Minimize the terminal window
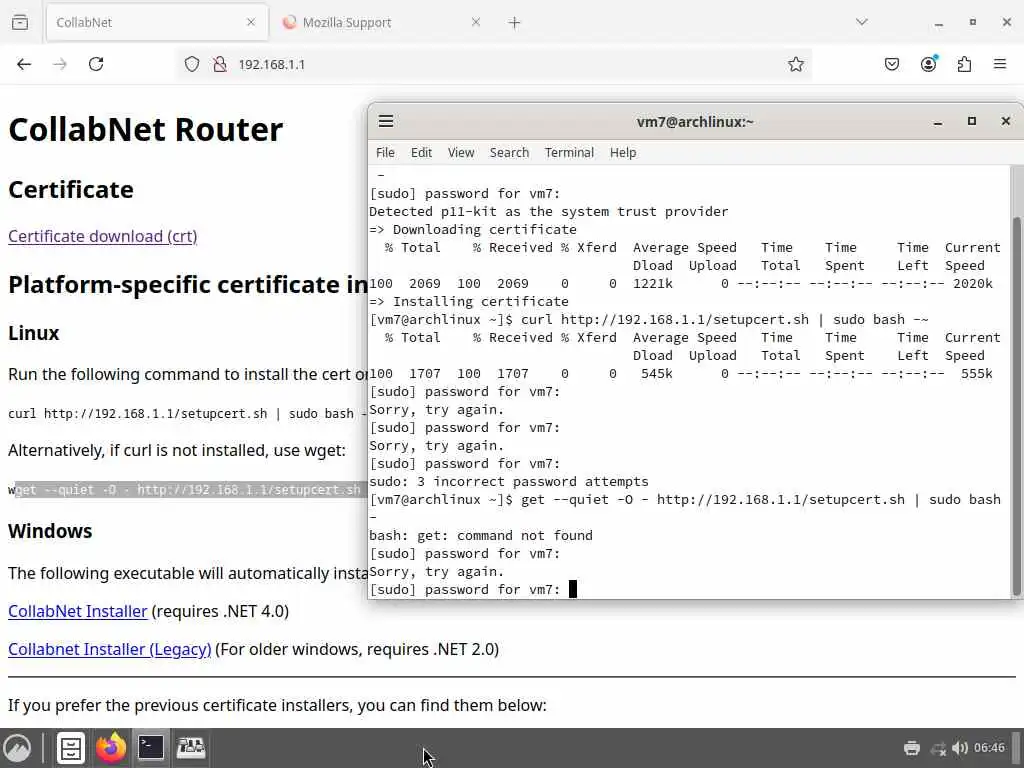 pyautogui.click(x=938, y=121)
